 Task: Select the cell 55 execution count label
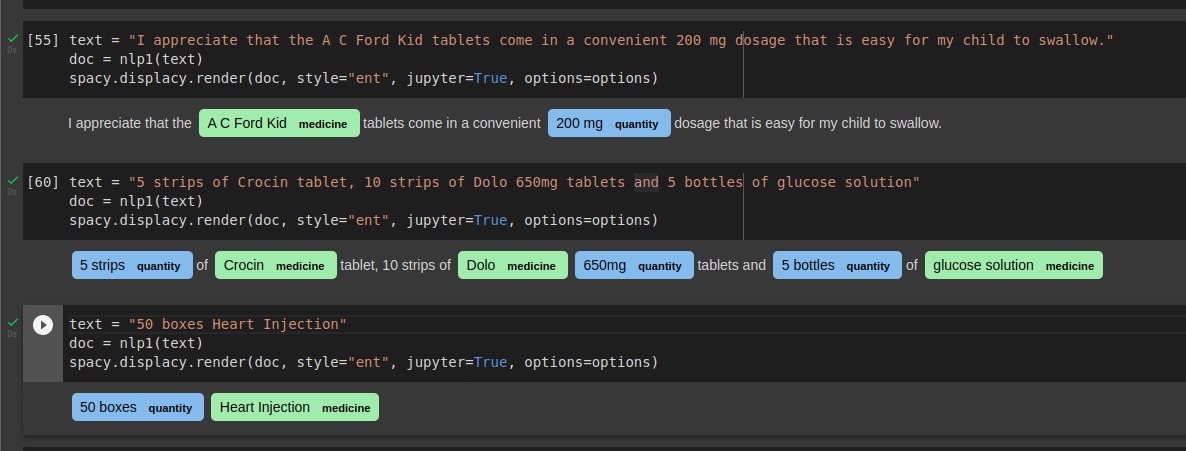click(43, 40)
